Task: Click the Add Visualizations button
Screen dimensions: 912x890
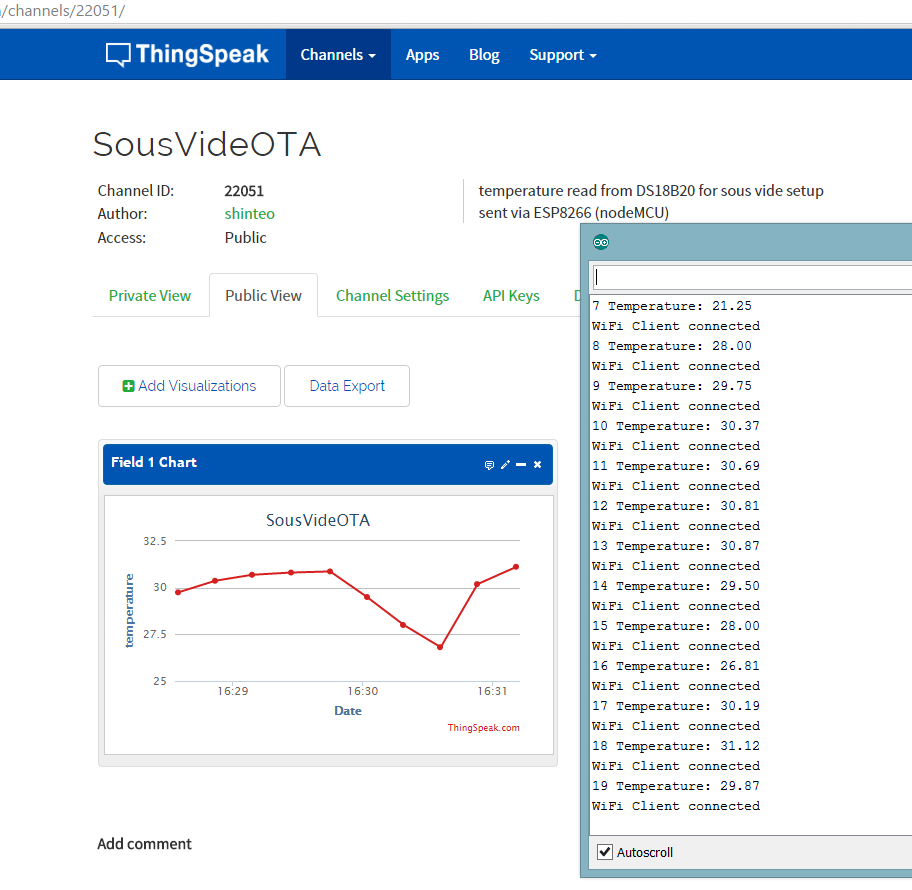Action: tap(190, 386)
